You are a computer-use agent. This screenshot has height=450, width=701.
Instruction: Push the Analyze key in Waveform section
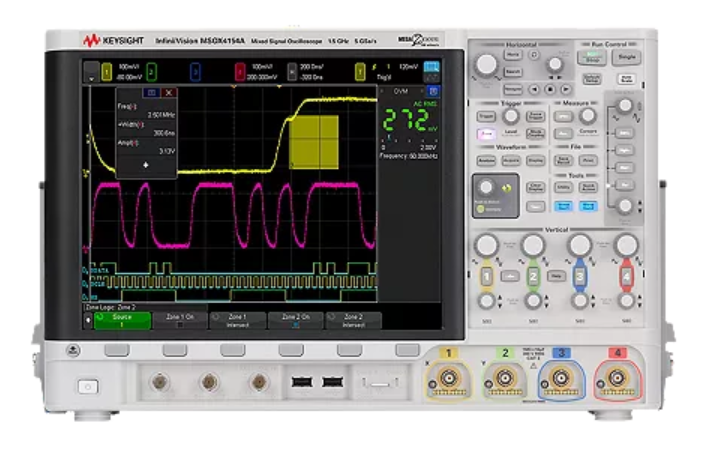pyautogui.click(x=486, y=160)
